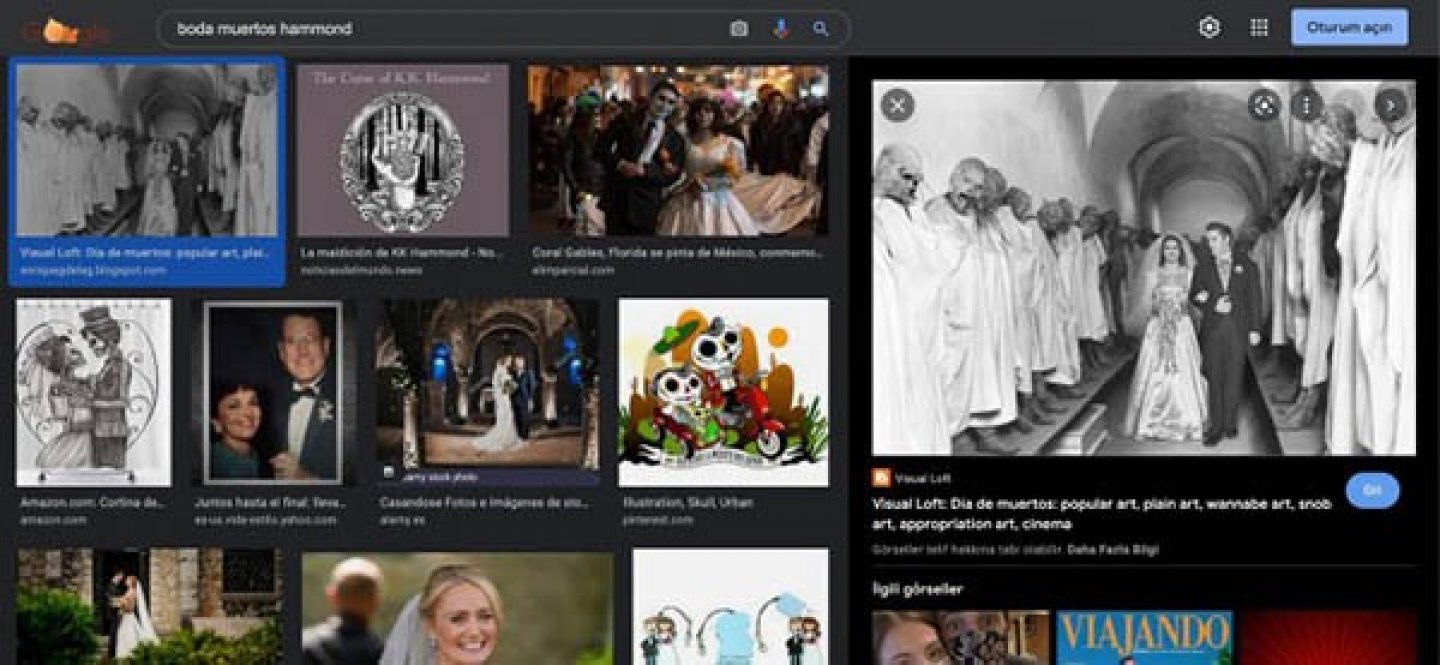This screenshot has width=1440, height=665.
Task: Go to next image with arrow
Action: click(1390, 105)
